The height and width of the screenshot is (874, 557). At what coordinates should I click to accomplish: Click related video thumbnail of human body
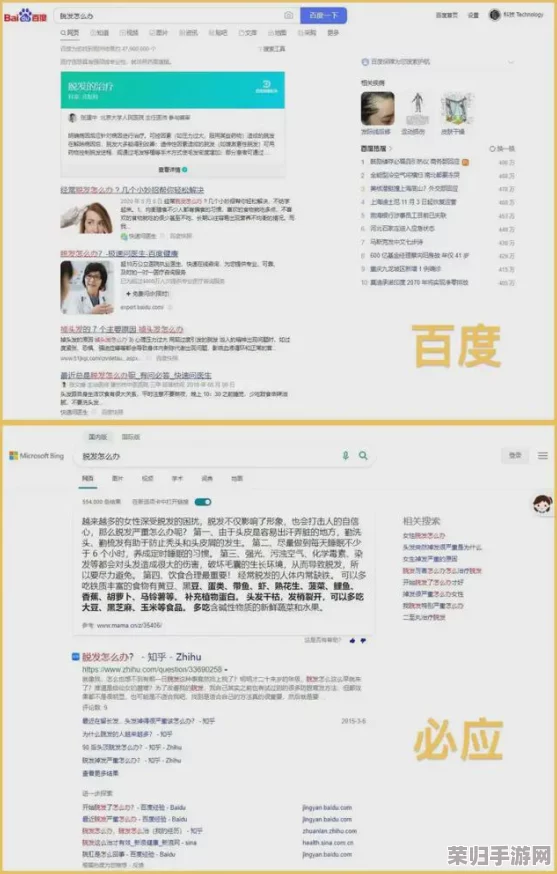[416, 109]
